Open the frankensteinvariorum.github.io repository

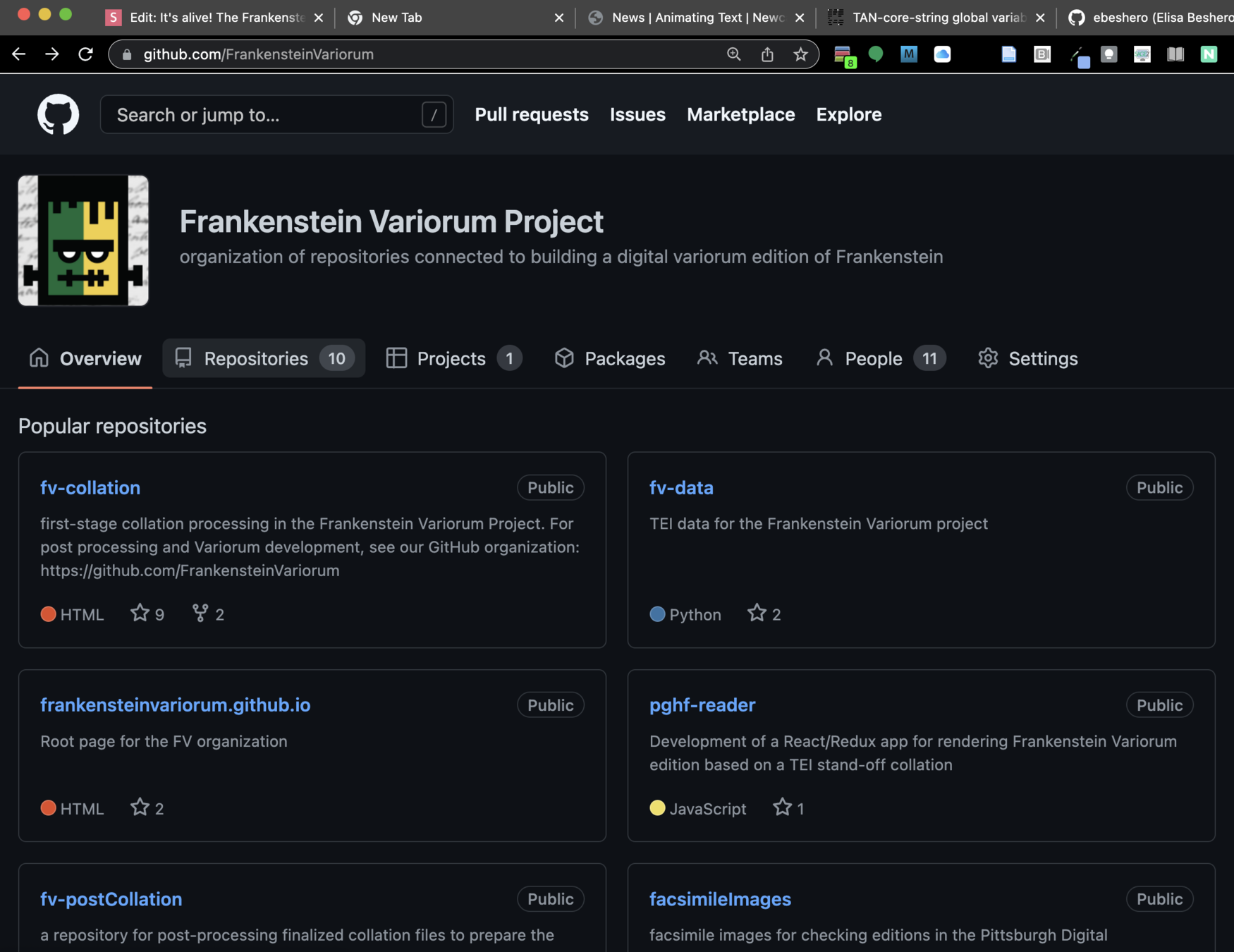(x=175, y=704)
